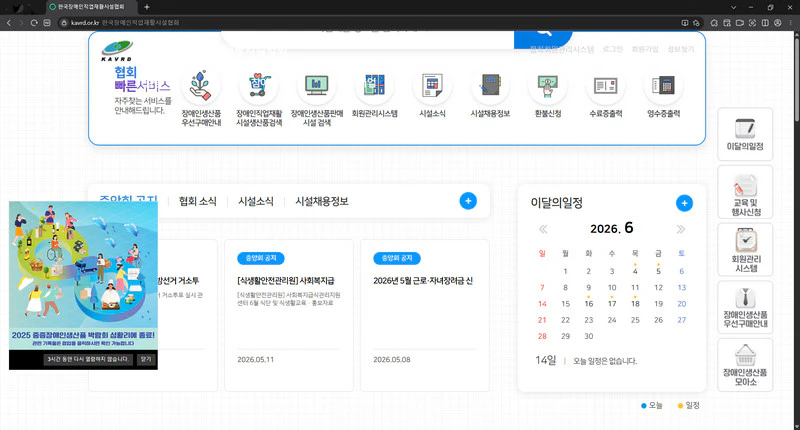
Task: Open [식생활안전관리원] 사회복지급 notice
Action: pyautogui.click(x=286, y=281)
